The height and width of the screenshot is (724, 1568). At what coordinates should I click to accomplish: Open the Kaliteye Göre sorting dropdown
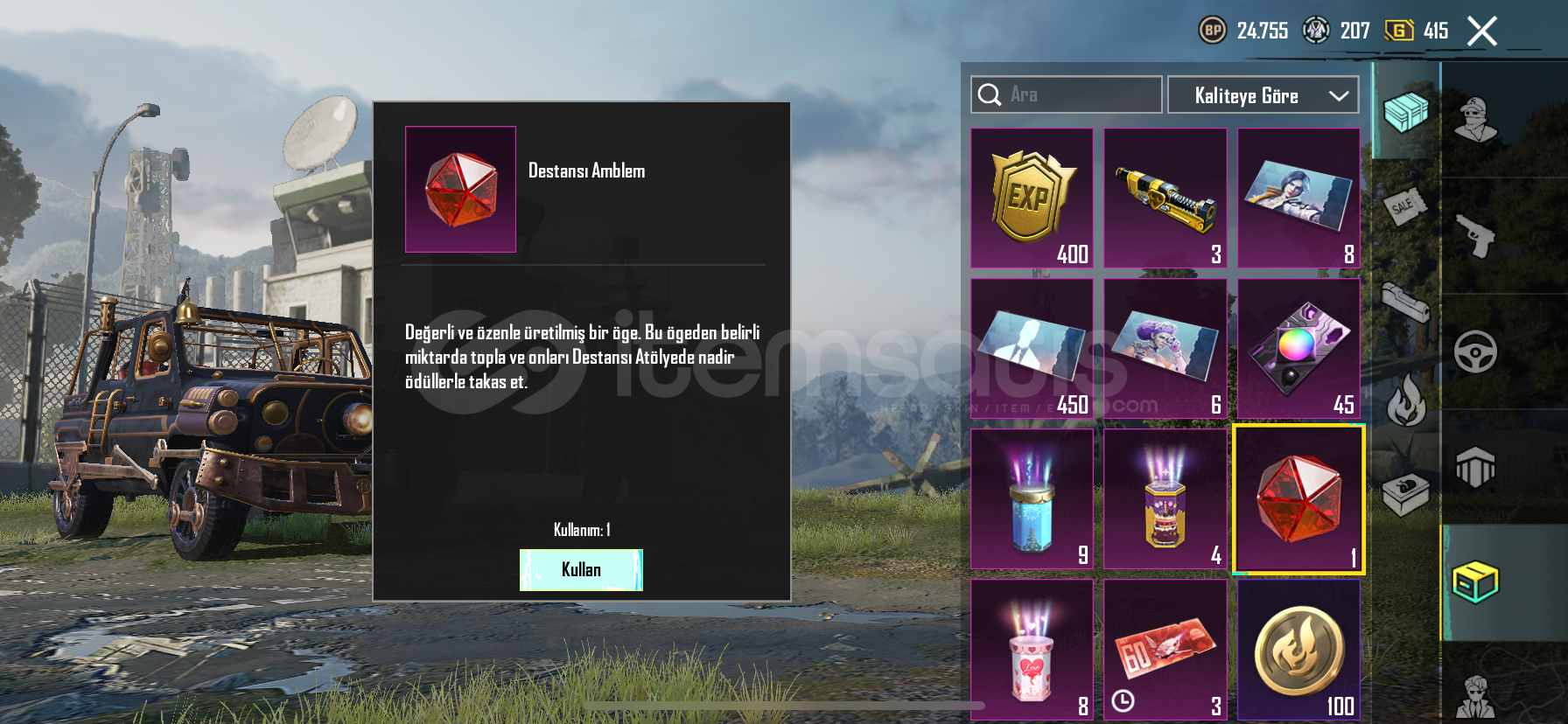pyautogui.click(x=1263, y=95)
